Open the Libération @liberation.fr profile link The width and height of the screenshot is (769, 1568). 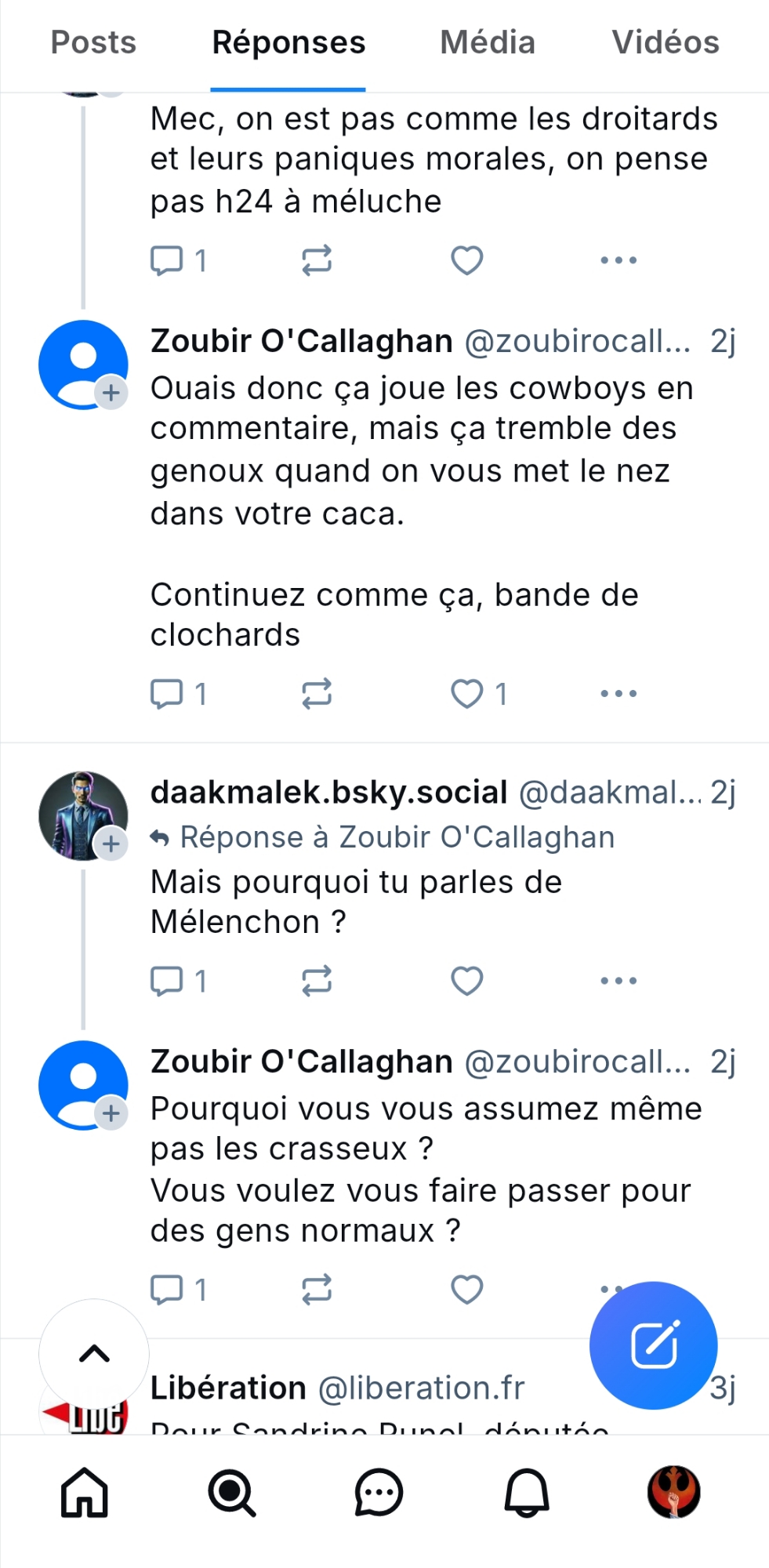pos(337,1388)
